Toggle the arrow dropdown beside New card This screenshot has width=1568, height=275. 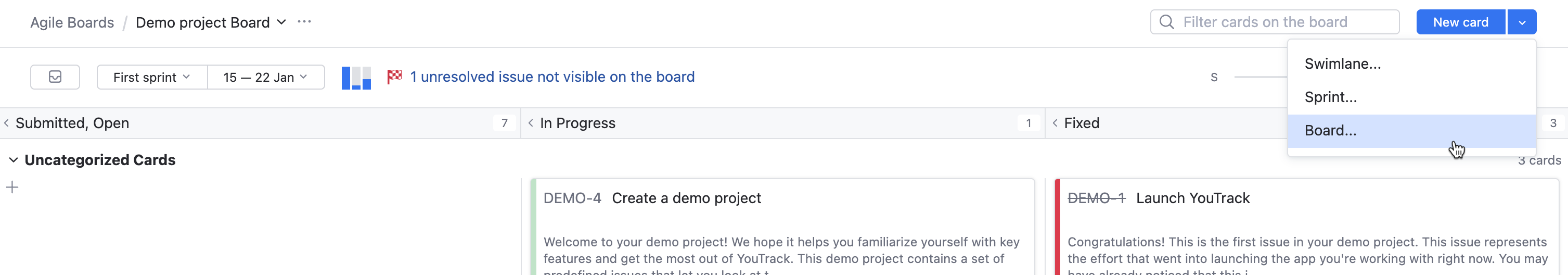pyautogui.click(x=1522, y=22)
